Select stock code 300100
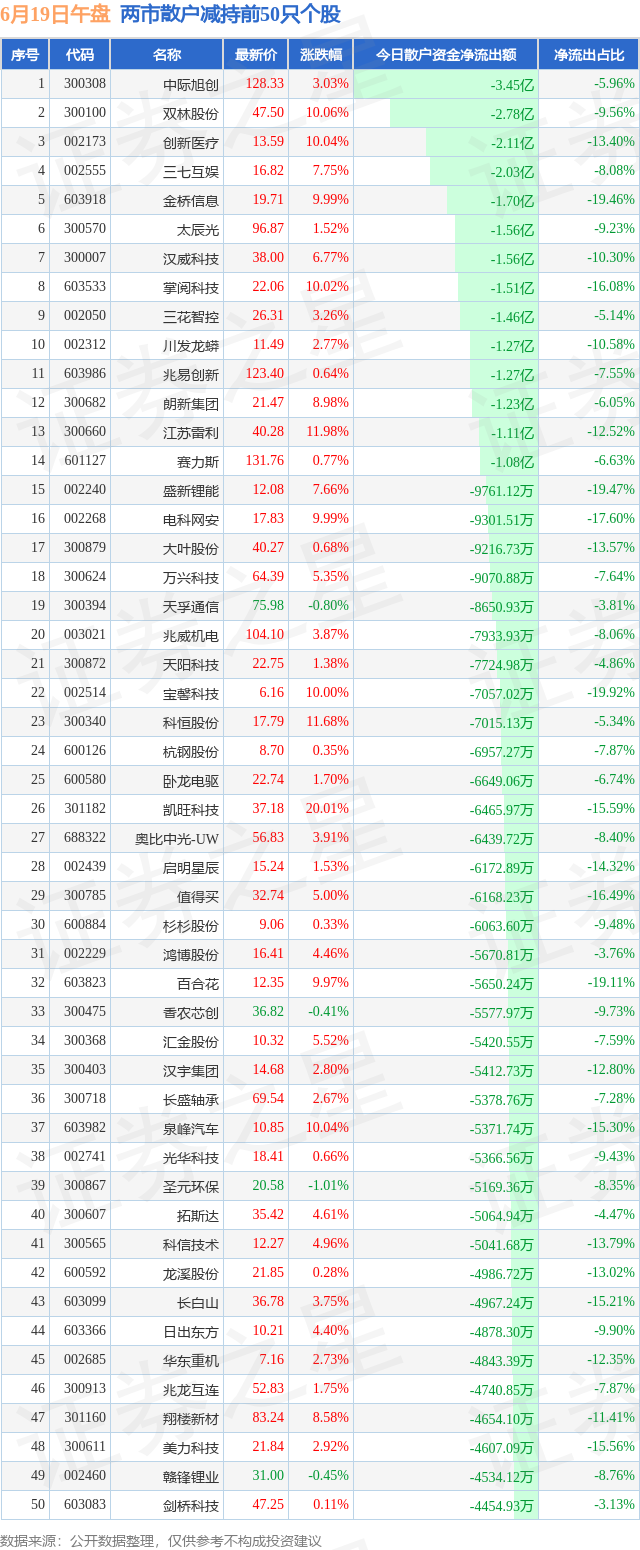This screenshot has width=640, height=1550. (x=85, y=113)
